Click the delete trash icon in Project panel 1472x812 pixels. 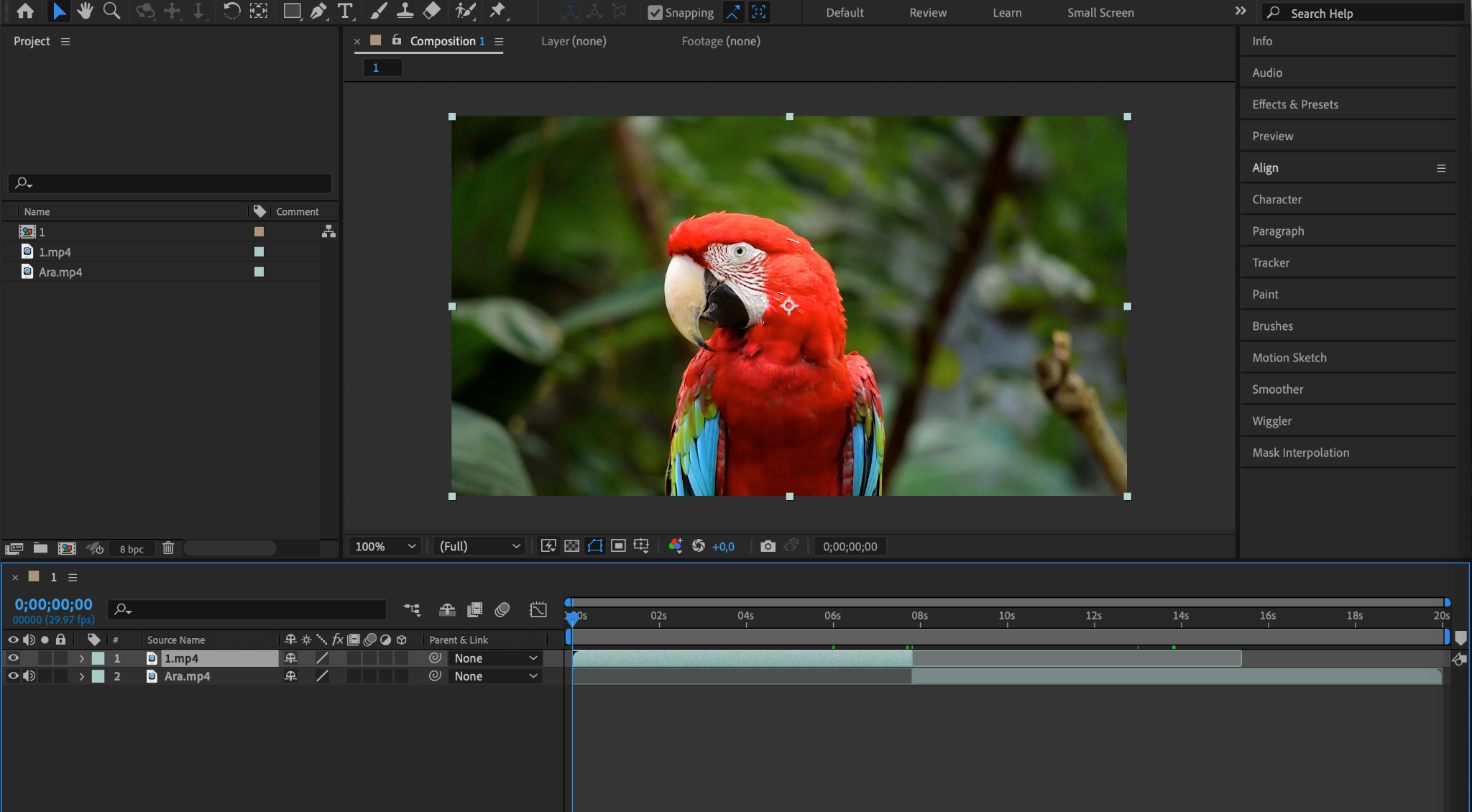[x=168, y=548]
